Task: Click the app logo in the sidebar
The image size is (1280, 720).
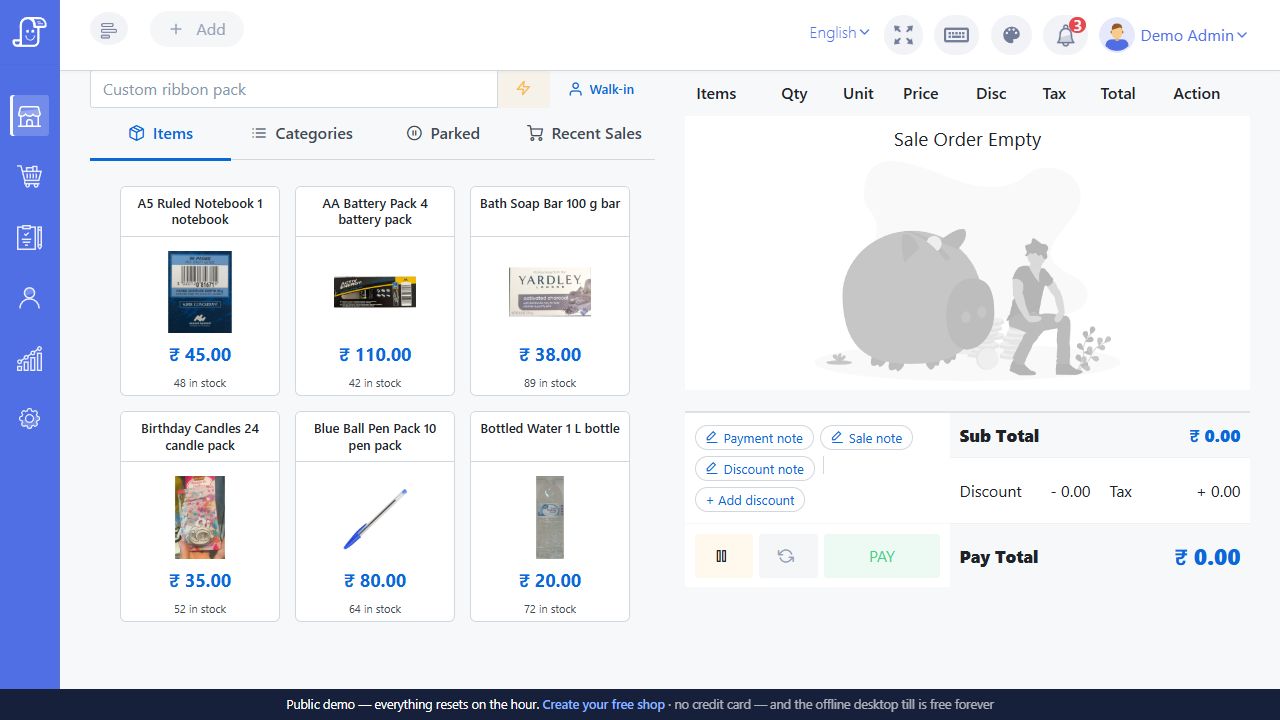Action: click(29, 31)
